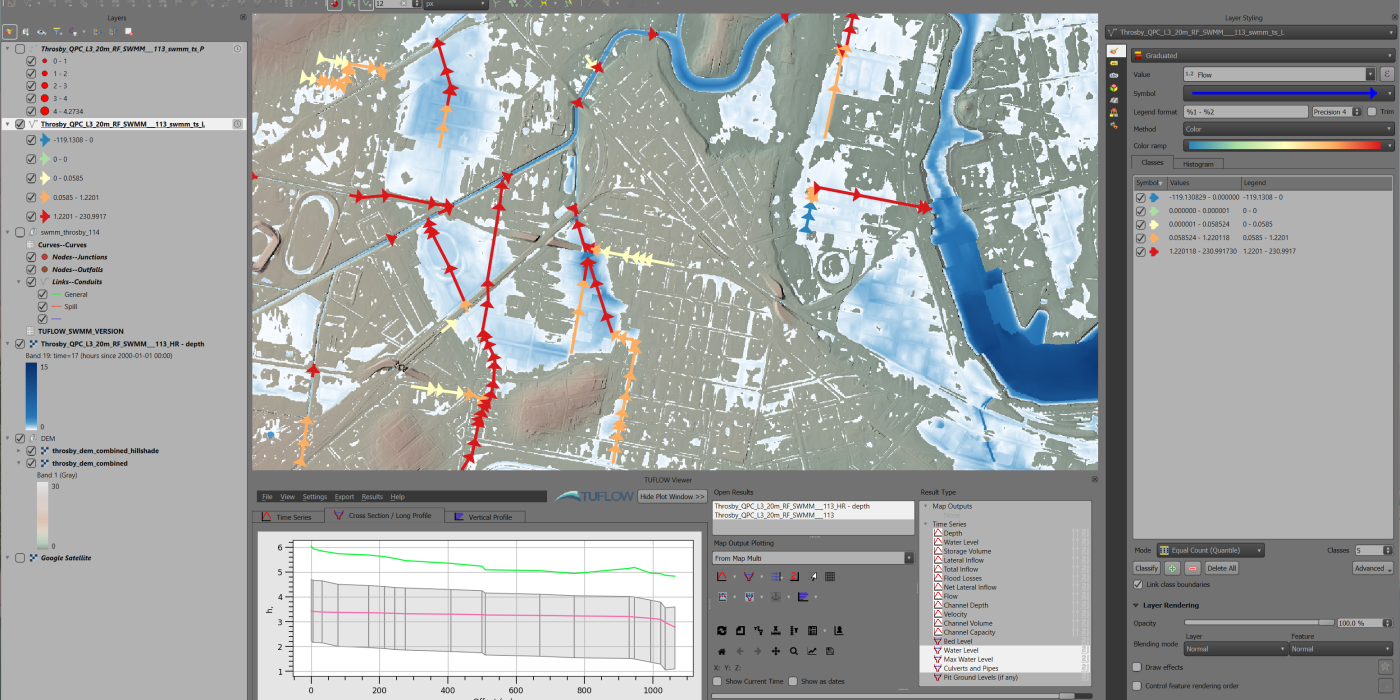Open the Export menu in TUFLOW Viewer
Screen dimensions: 1400x700
point(344,497)
